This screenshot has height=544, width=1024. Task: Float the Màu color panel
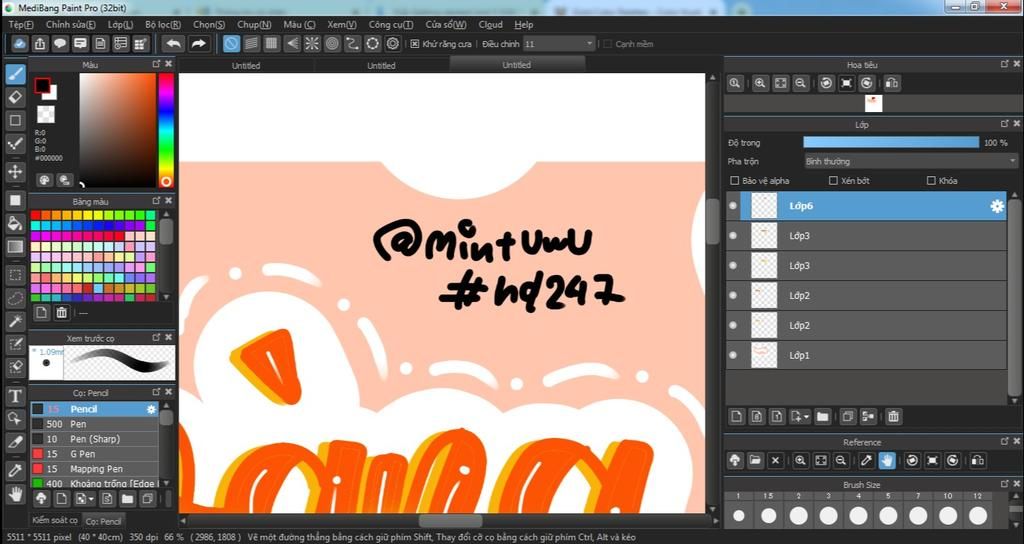156,64
